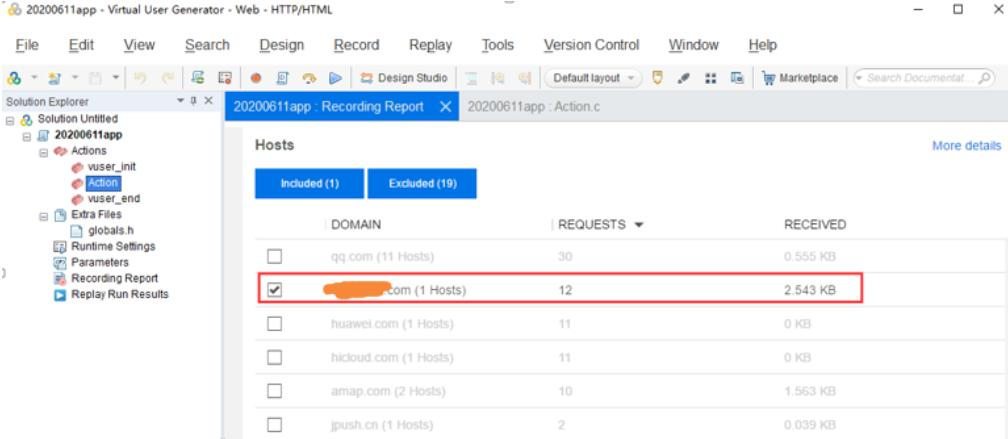The width and height of the screenshot is (1008, 439).
Task: Click the four-squares grid toolbar icon
Action: pyautogui.click(x=710, y=78)
